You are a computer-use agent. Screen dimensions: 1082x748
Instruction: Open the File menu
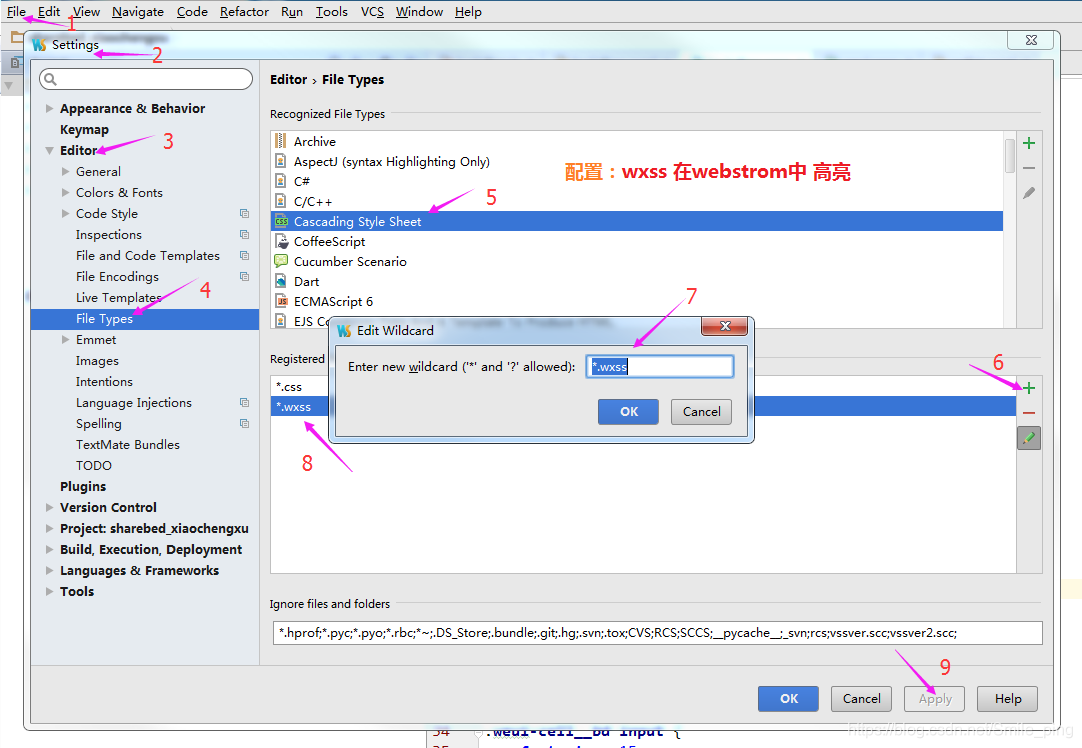point(16,12)
